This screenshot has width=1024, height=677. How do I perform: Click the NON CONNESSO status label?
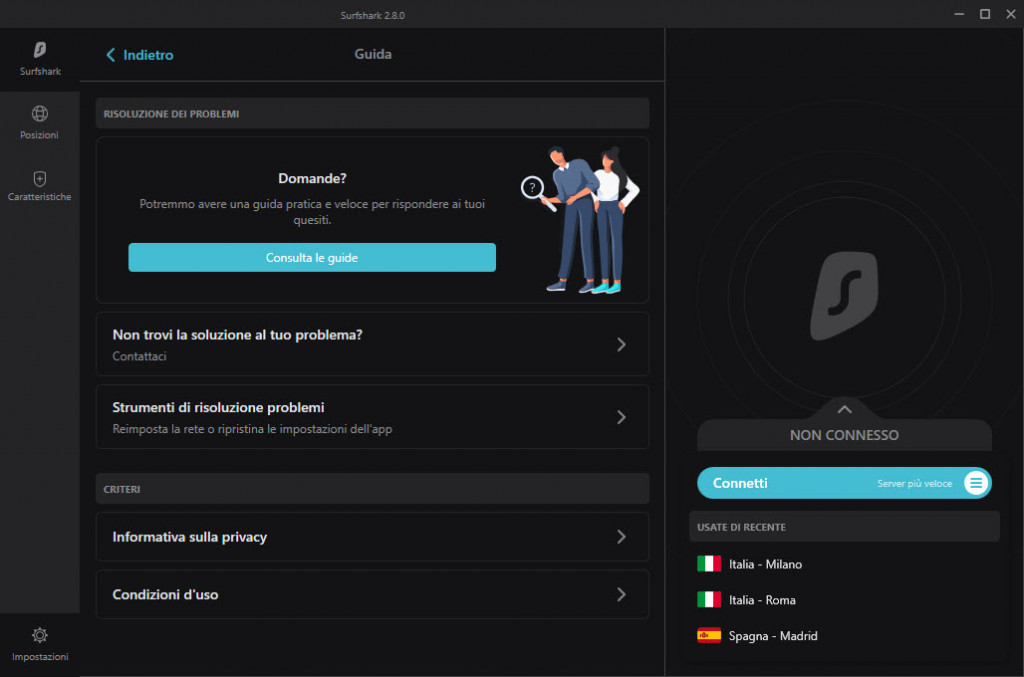click(844, 435)
